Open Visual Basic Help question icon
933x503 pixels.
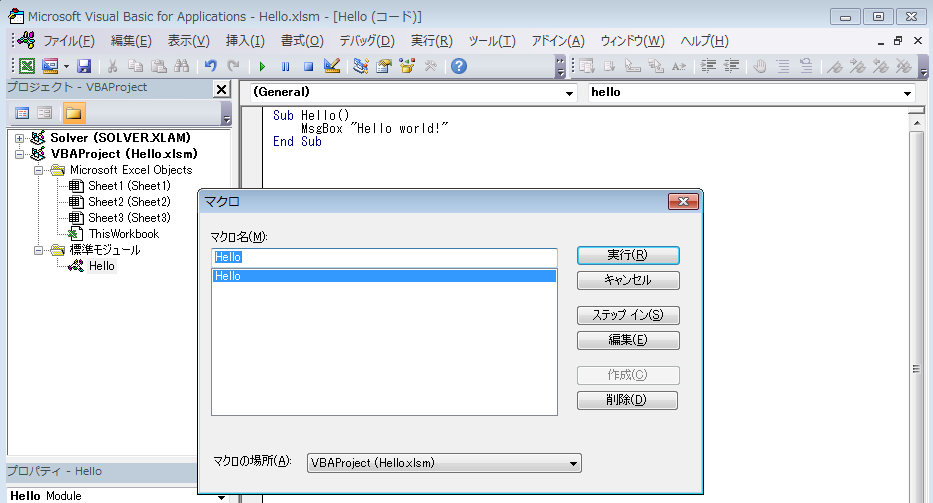(x=459, y=66)
